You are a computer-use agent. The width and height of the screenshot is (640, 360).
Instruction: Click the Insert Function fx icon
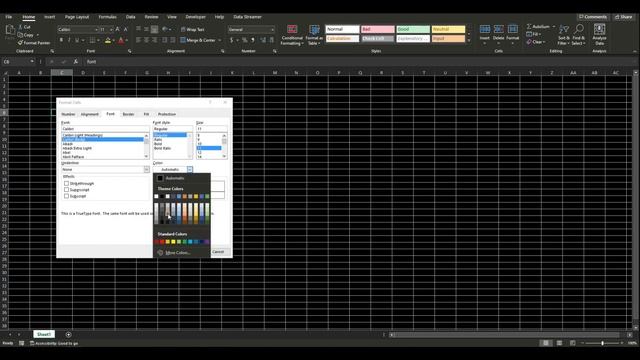76,62
